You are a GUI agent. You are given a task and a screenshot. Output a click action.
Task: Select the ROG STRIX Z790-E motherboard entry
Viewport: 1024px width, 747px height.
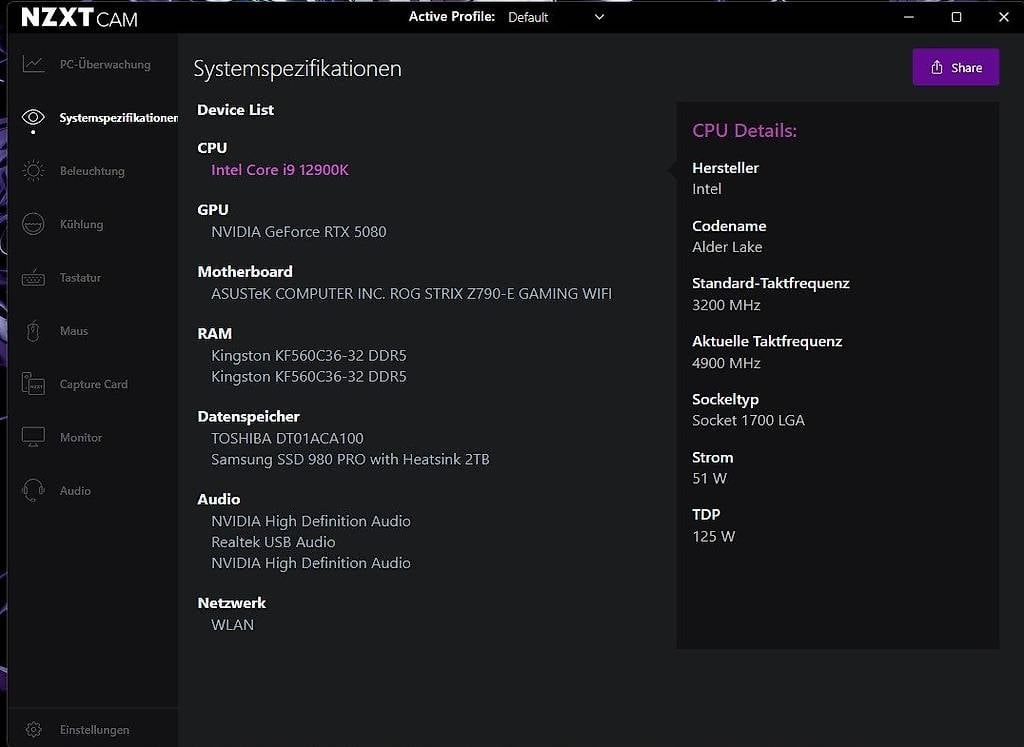point(411,294)
